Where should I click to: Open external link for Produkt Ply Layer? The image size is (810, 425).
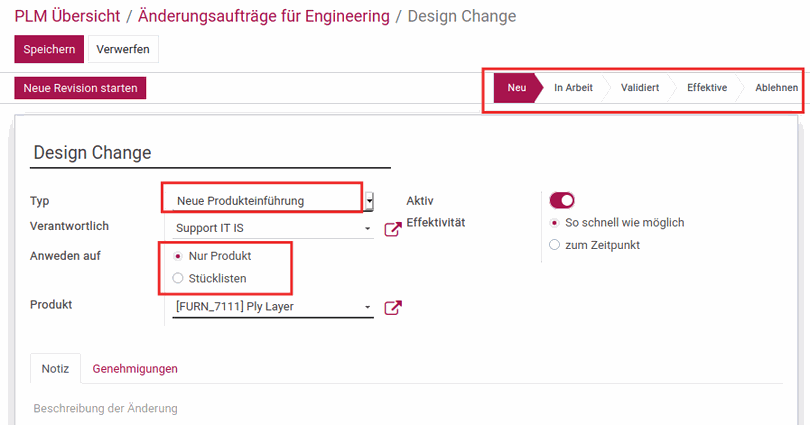(x=393, y=308)
